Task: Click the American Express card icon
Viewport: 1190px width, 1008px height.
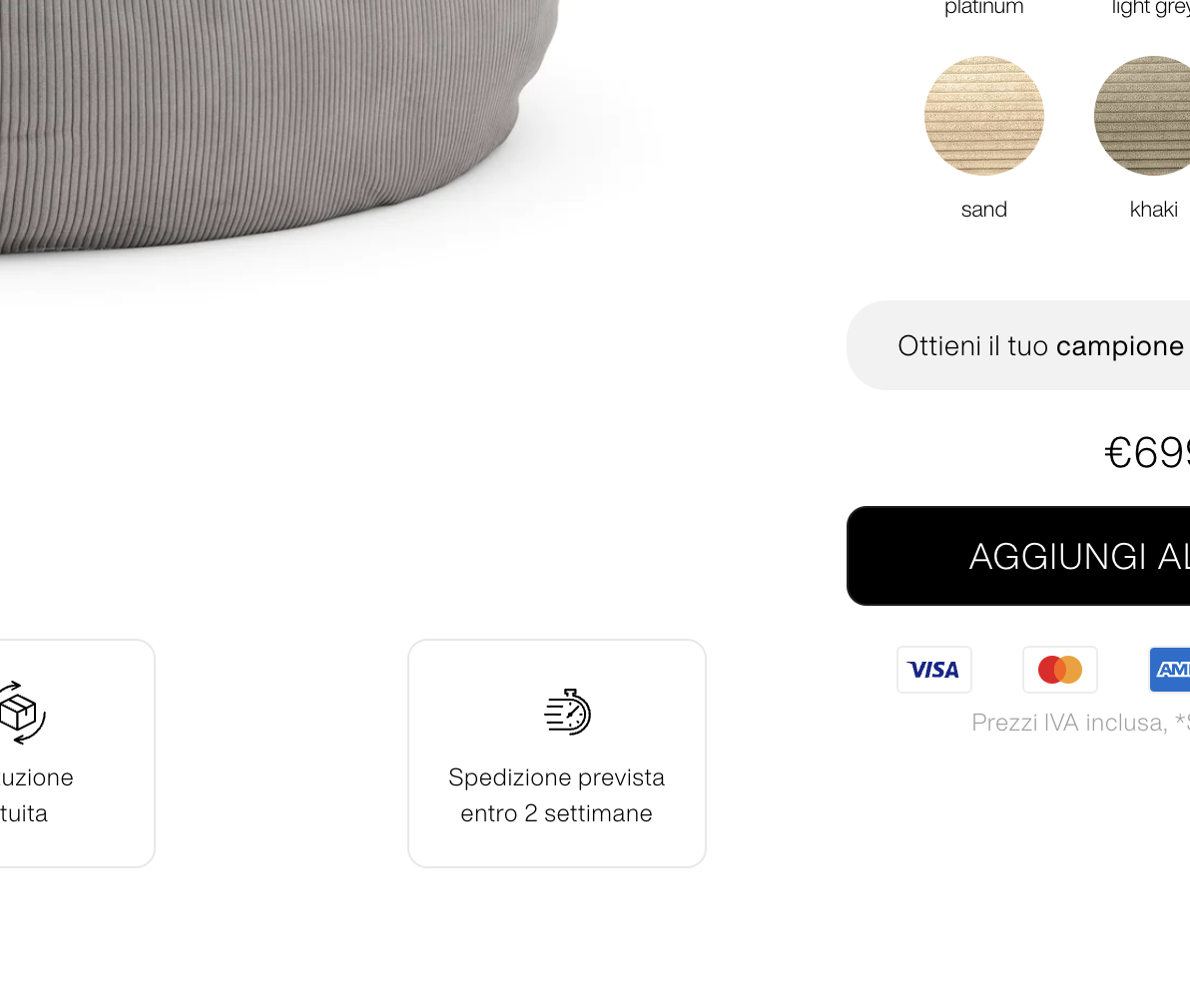Action: coord(1169,670)
